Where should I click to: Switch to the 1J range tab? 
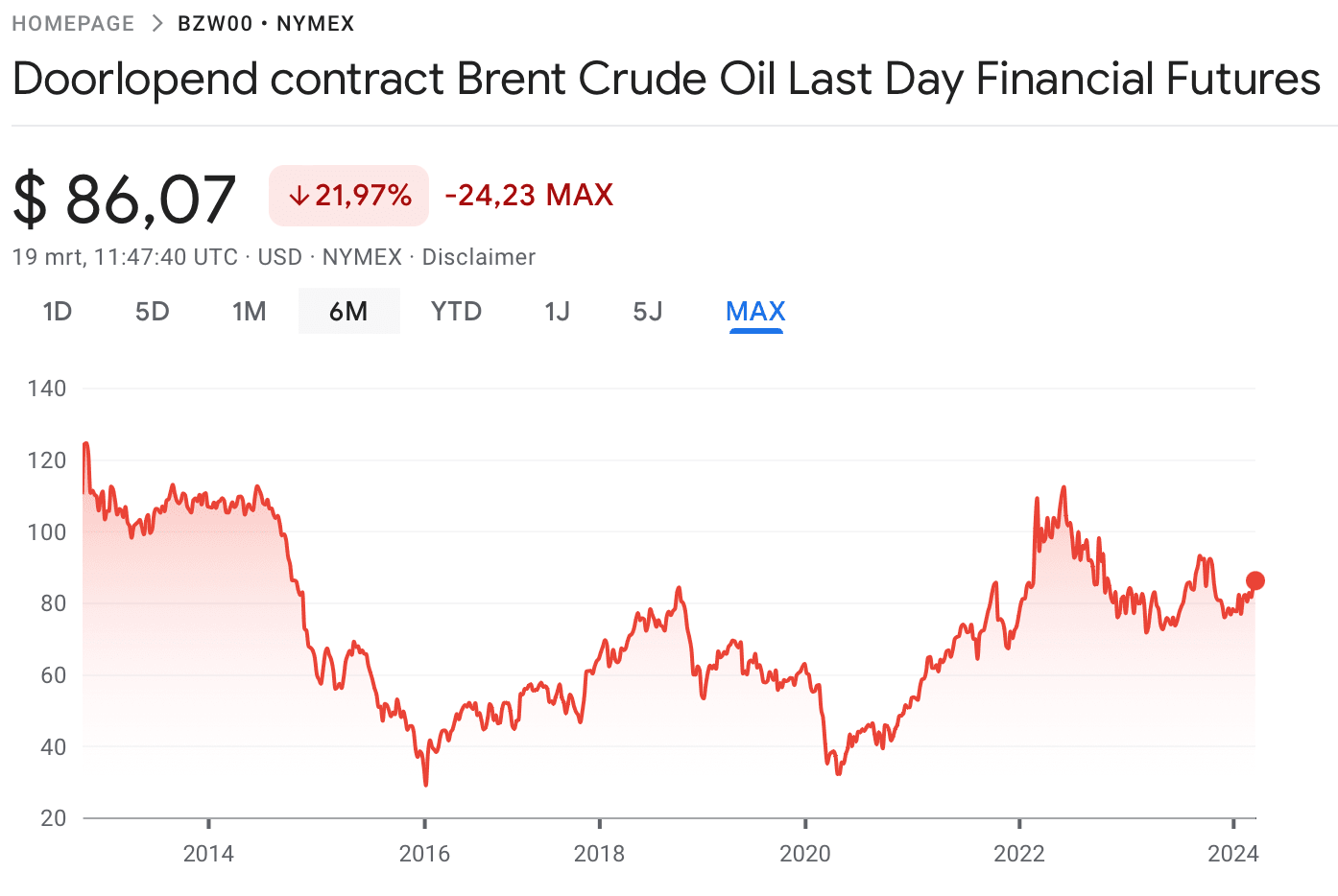click(x=557, y=312)
